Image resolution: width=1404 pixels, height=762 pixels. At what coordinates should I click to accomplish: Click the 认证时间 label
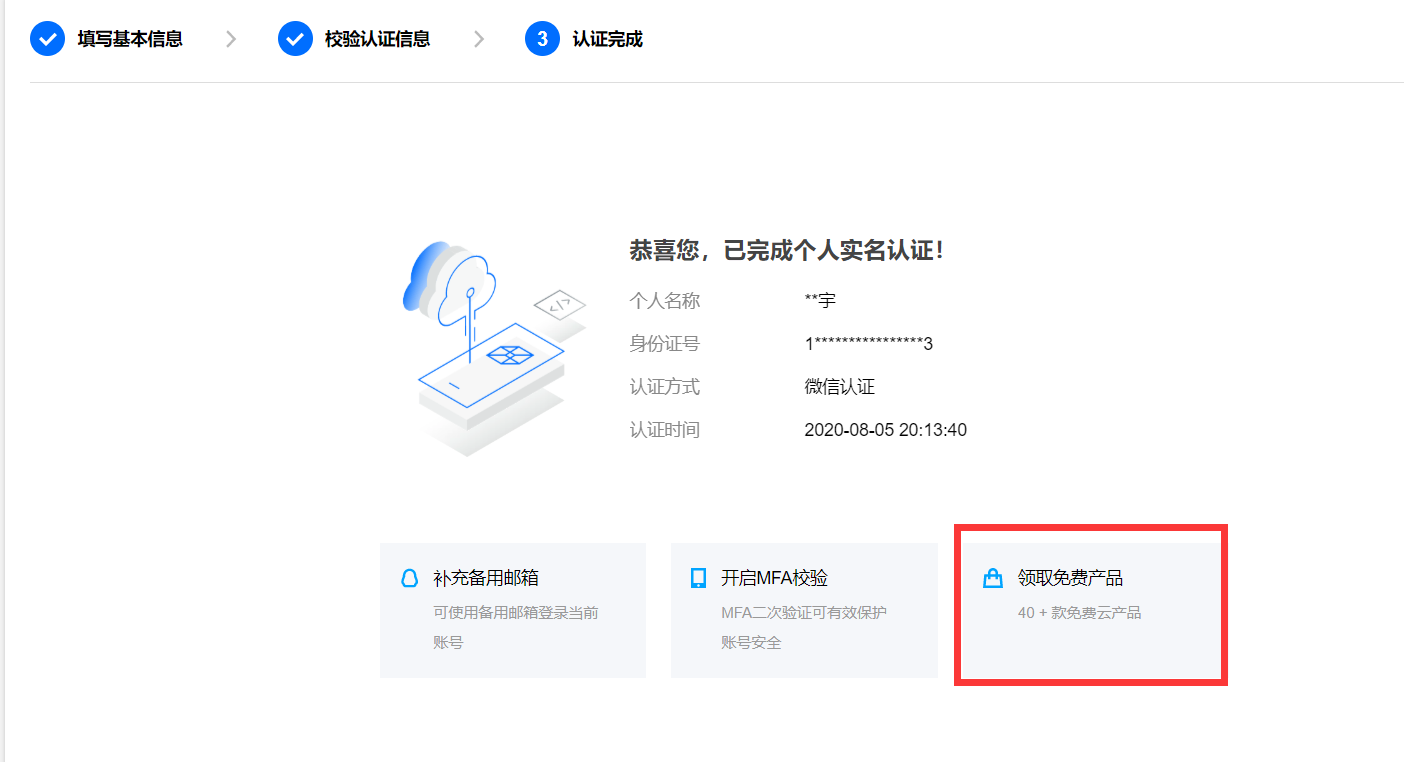click(x=664, y=430)
